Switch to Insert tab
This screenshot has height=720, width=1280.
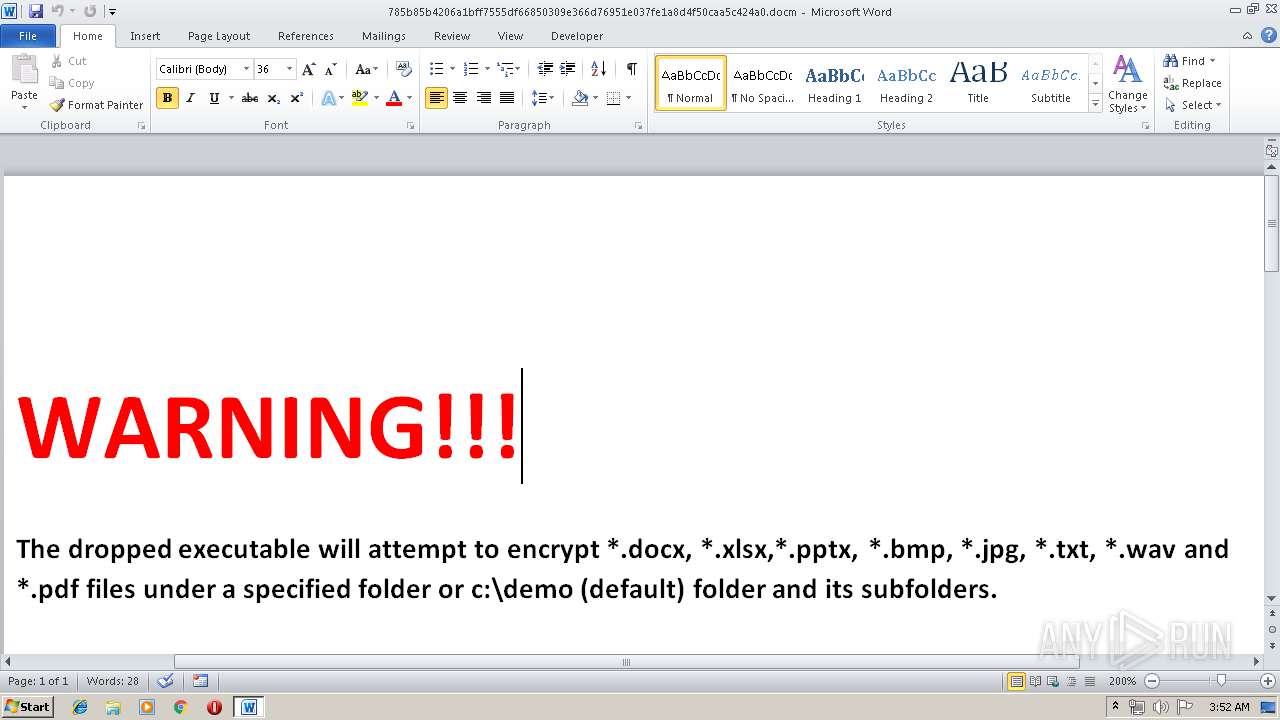(x=145, y=36)
